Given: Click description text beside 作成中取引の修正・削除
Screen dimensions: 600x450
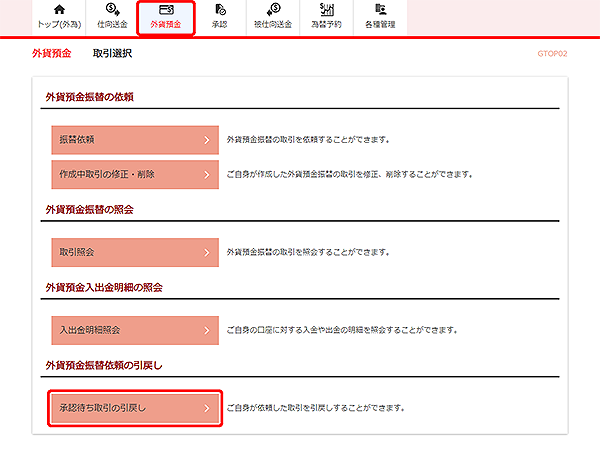Looking at the screenshot, I should (350, 174).
